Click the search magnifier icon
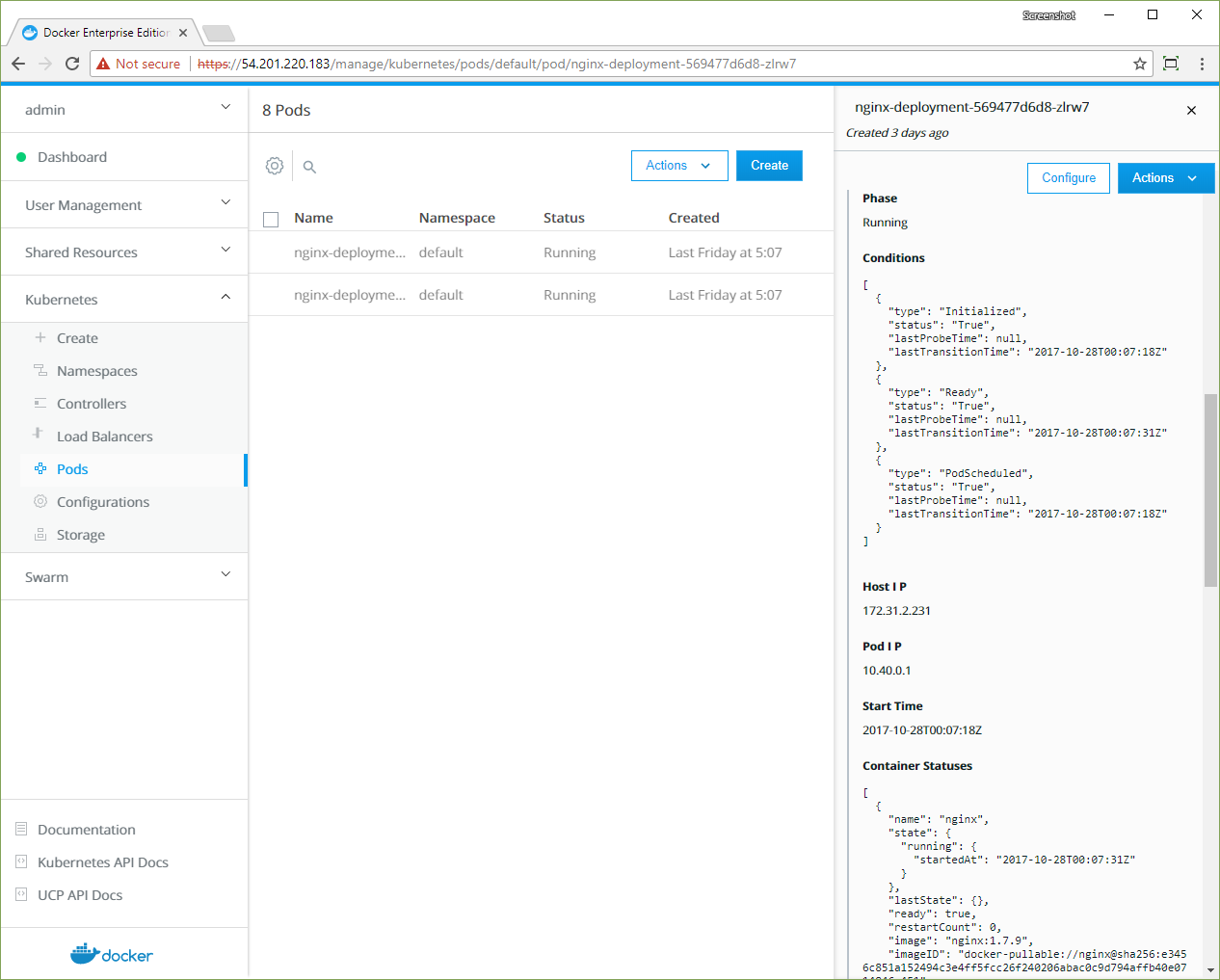The height and width of the screenshot is (980, 1220). point(309,167)
